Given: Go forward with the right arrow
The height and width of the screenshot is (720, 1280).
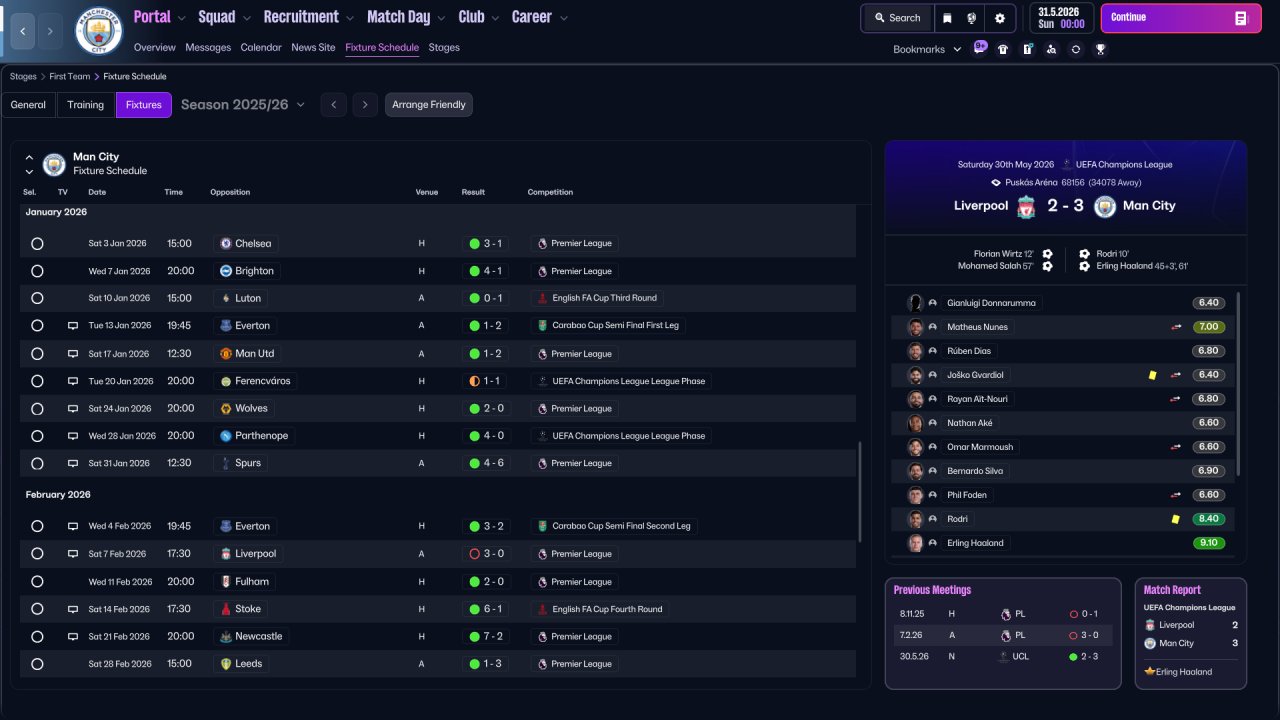Looking at the screenshot, I should click(50, 31).
